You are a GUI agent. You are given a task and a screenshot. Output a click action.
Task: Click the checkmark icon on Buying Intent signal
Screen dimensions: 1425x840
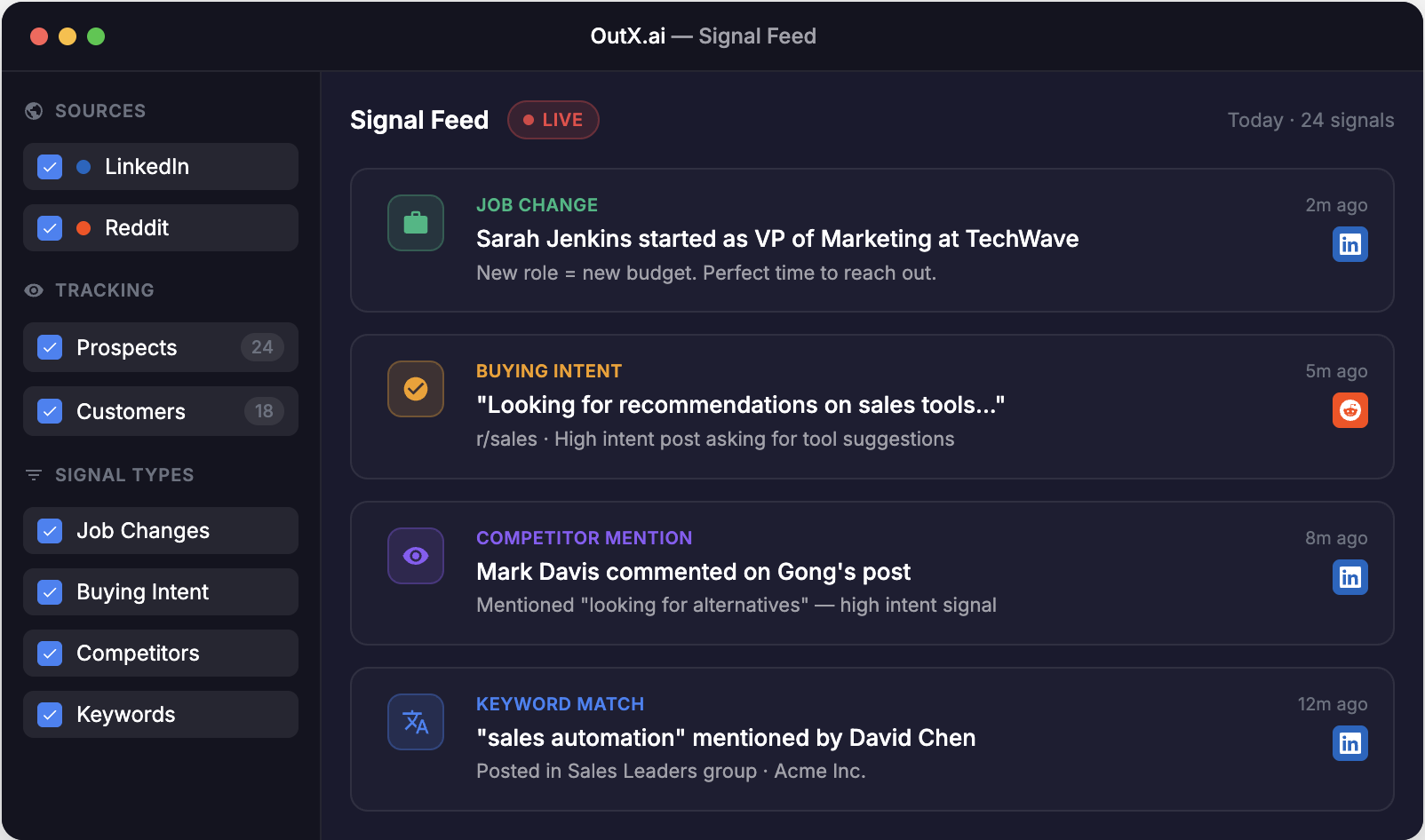tap(416, 389)
